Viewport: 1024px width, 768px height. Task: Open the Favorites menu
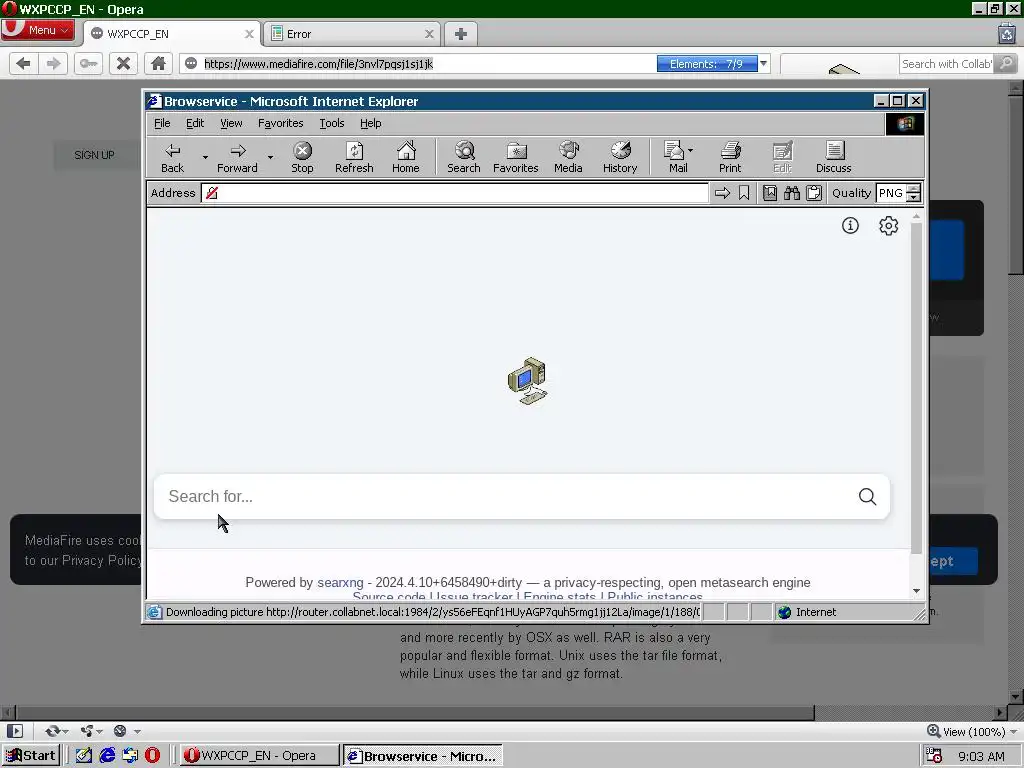[x=281, y=123]
